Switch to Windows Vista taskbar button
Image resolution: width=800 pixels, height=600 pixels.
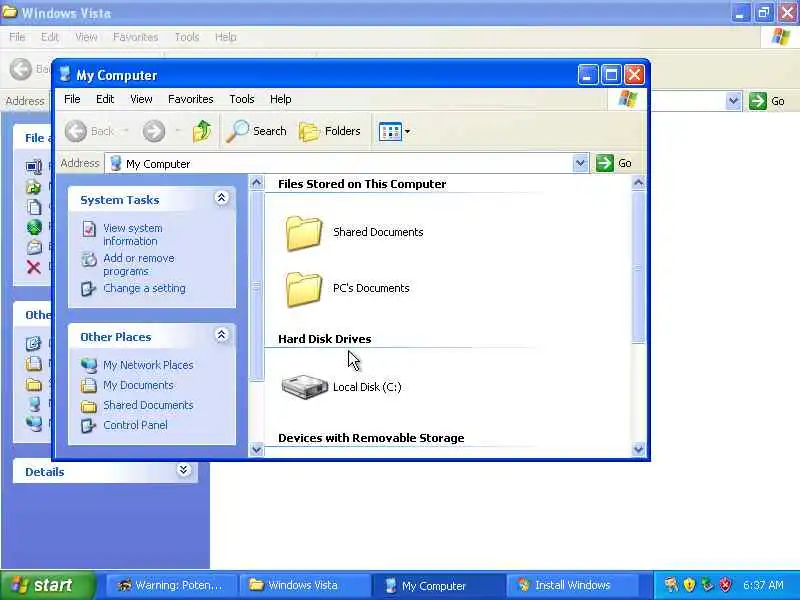coord(305,585)
